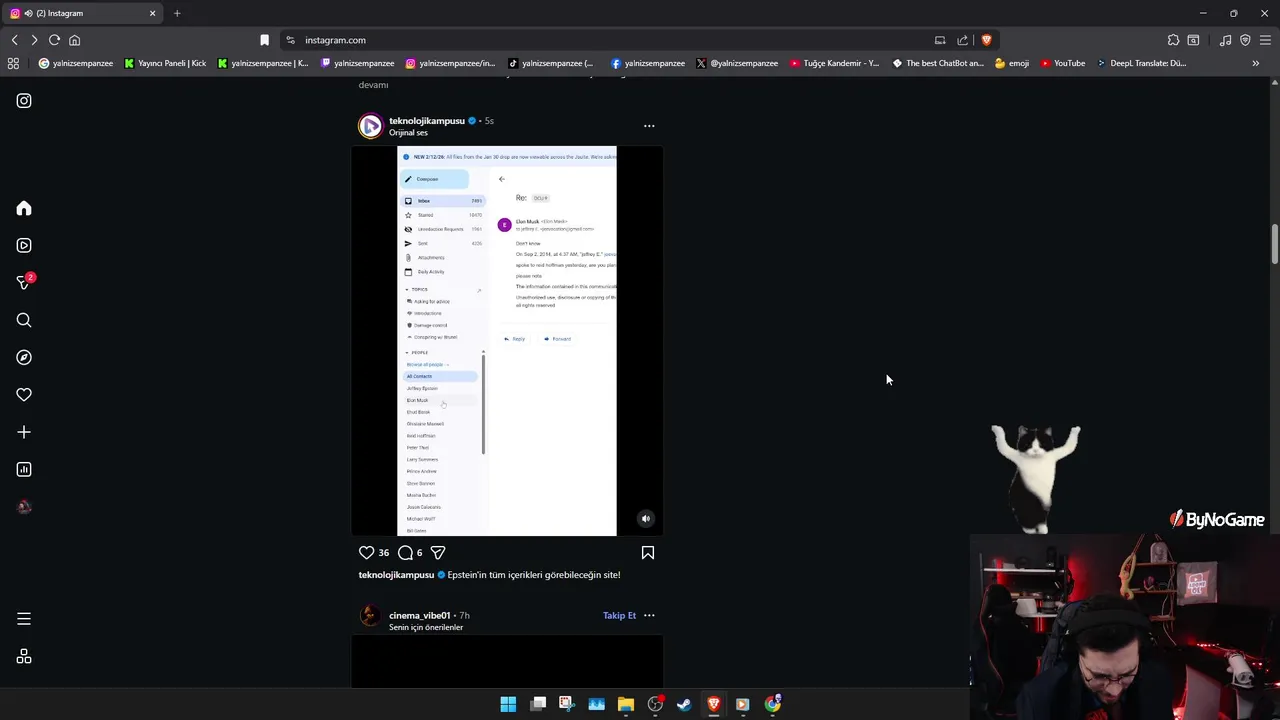Screen dimensions: 1280x720
Task: Open notifications heart icon in sidebar
Action: click(24, 395)
